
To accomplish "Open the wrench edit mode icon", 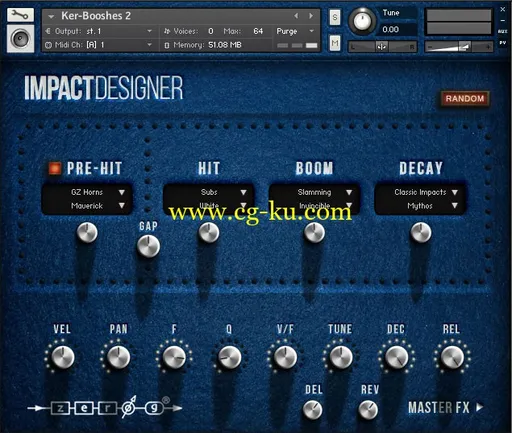I will coord(20,15).
